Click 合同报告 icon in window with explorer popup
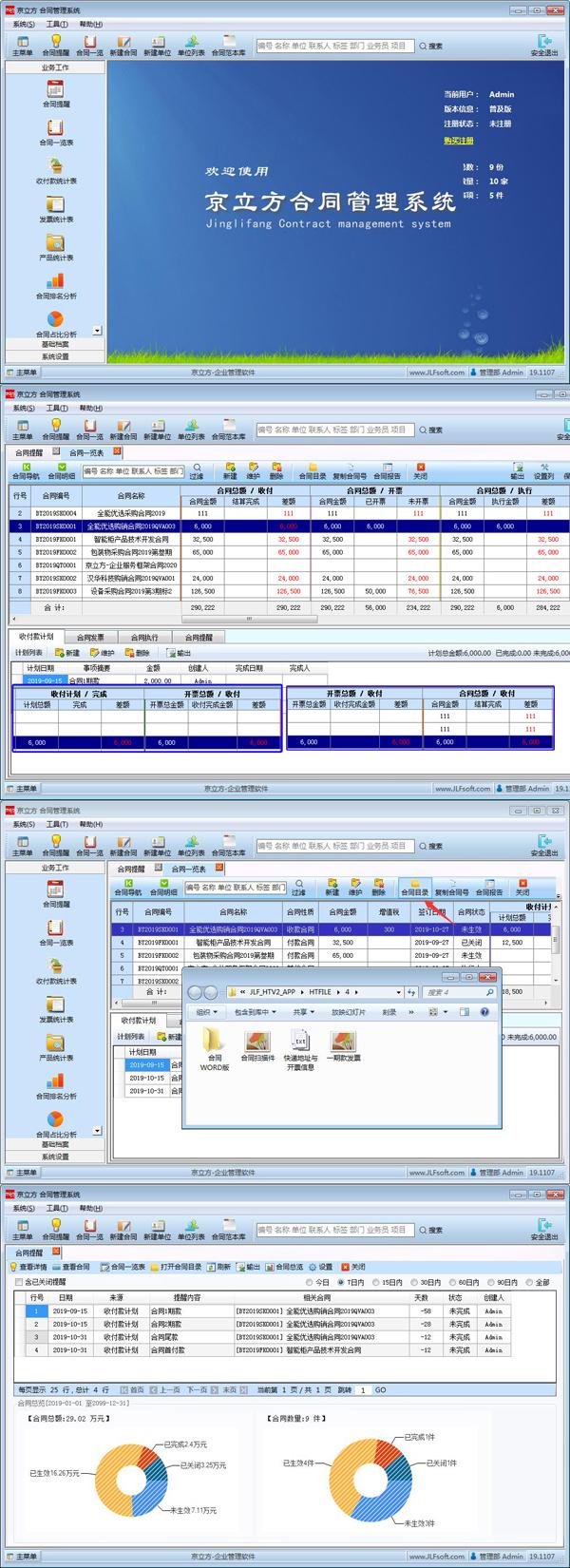 coord(488,888)
